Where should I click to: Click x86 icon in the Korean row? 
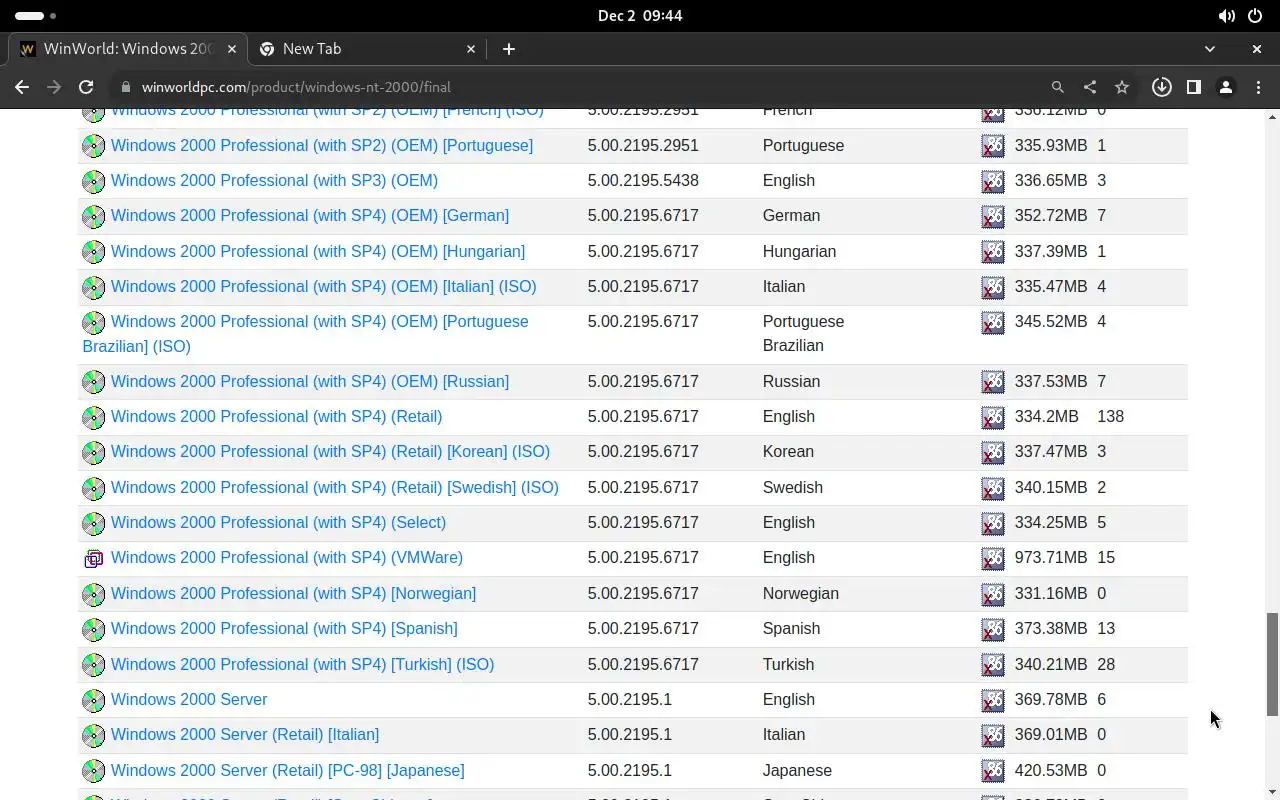pyautogui.click(x=992, y=452)
